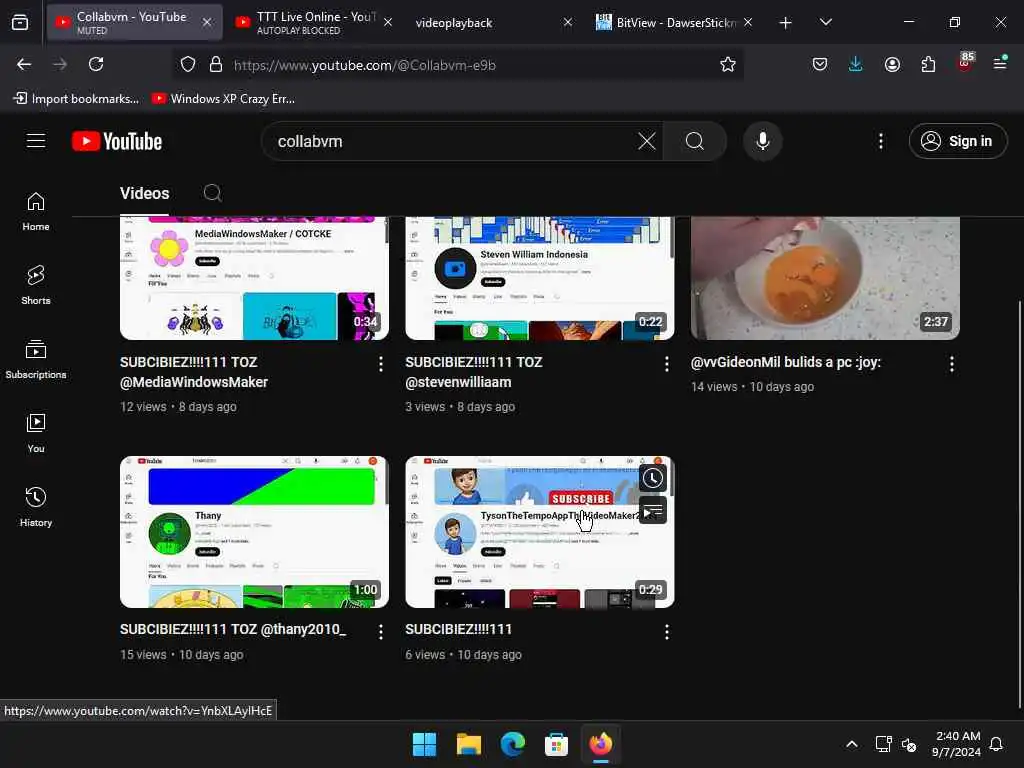The image size is (1024, 768).
Task: Show hidden system tray icons chevron
Action: pyautogui.click(x=852, y=744)
